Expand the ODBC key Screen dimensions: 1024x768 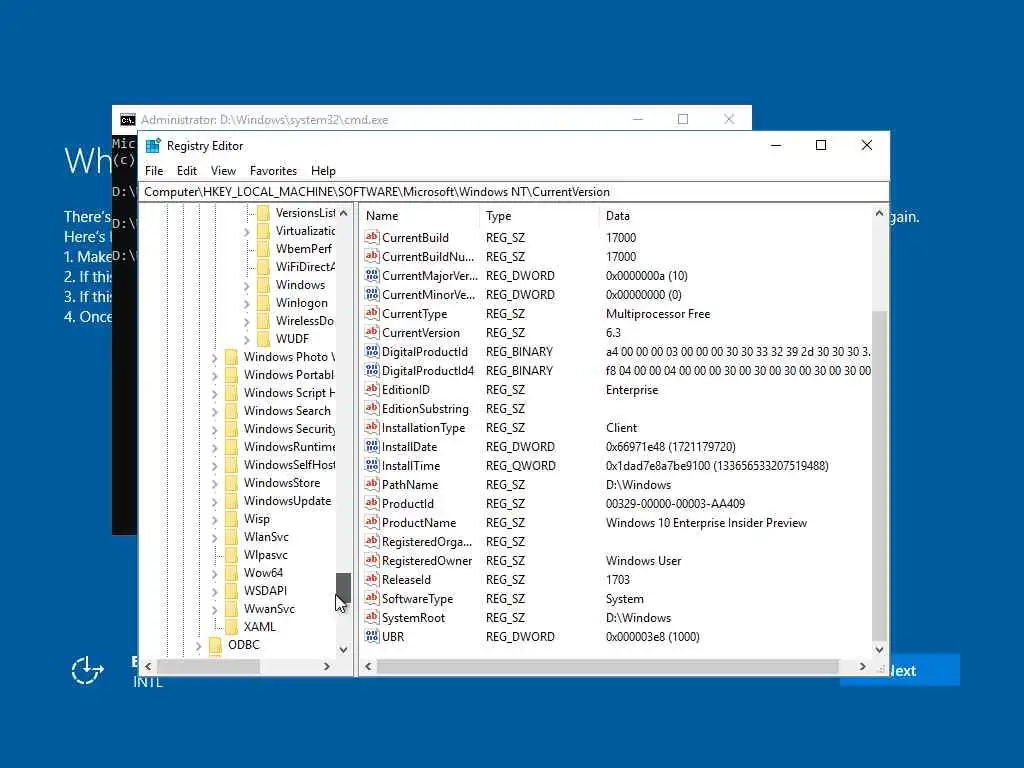click(x=199, y=646)
